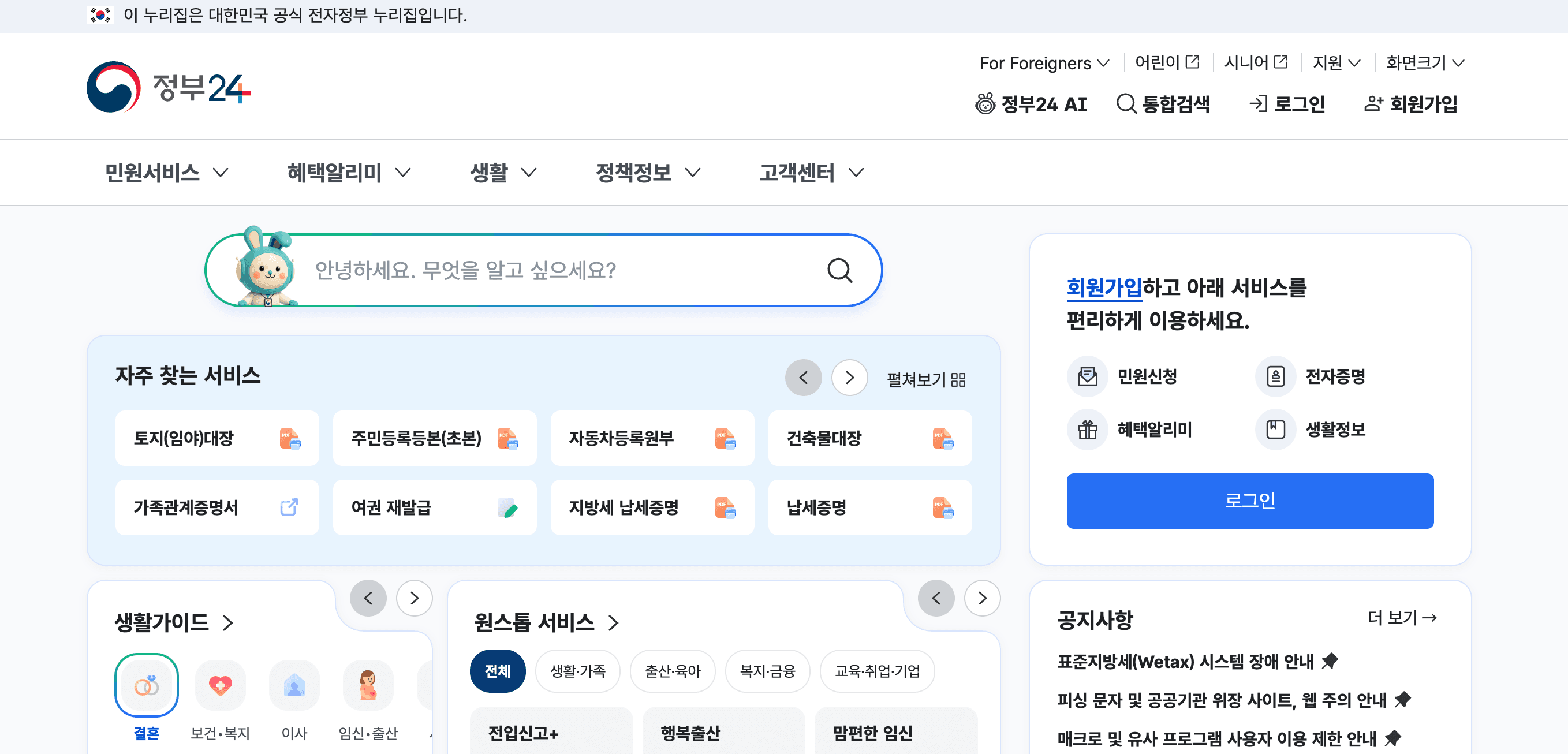Screen dimensions: 1568x754
Task: Click the 전자증명 certificate icon
Action: click(x=1275, y=376)
